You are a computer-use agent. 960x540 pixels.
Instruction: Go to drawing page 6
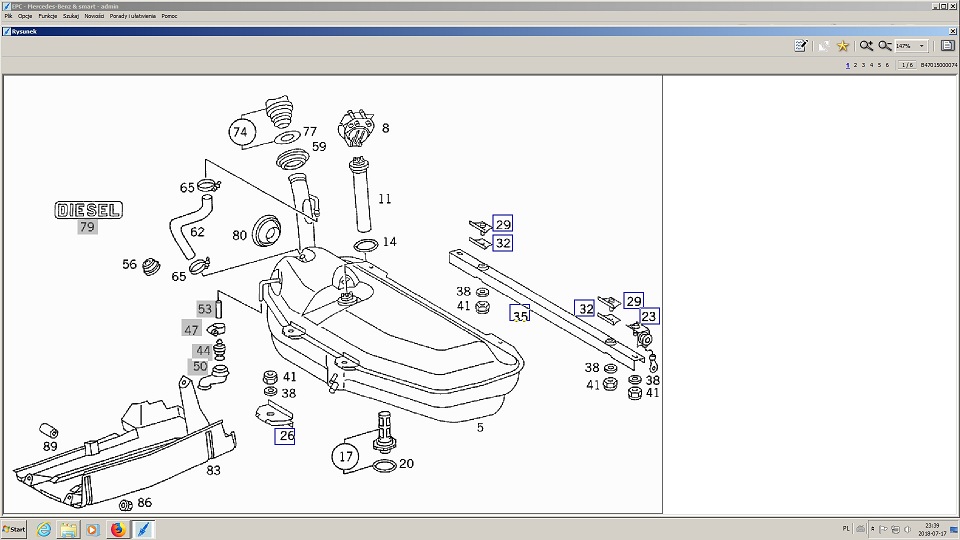(x=887, y=65)
